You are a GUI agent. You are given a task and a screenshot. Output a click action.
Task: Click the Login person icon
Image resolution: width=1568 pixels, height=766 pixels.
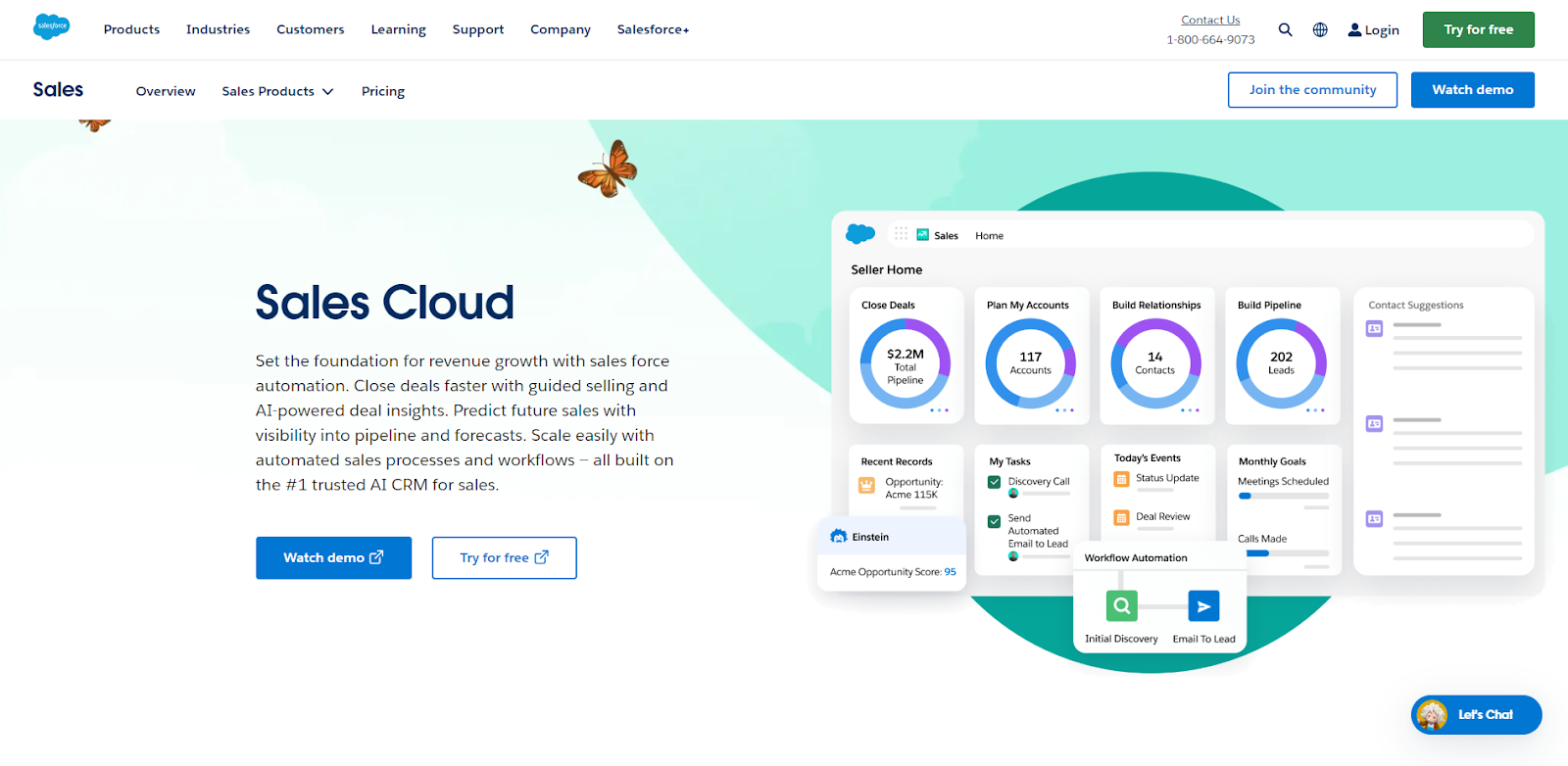[1354, 29]
